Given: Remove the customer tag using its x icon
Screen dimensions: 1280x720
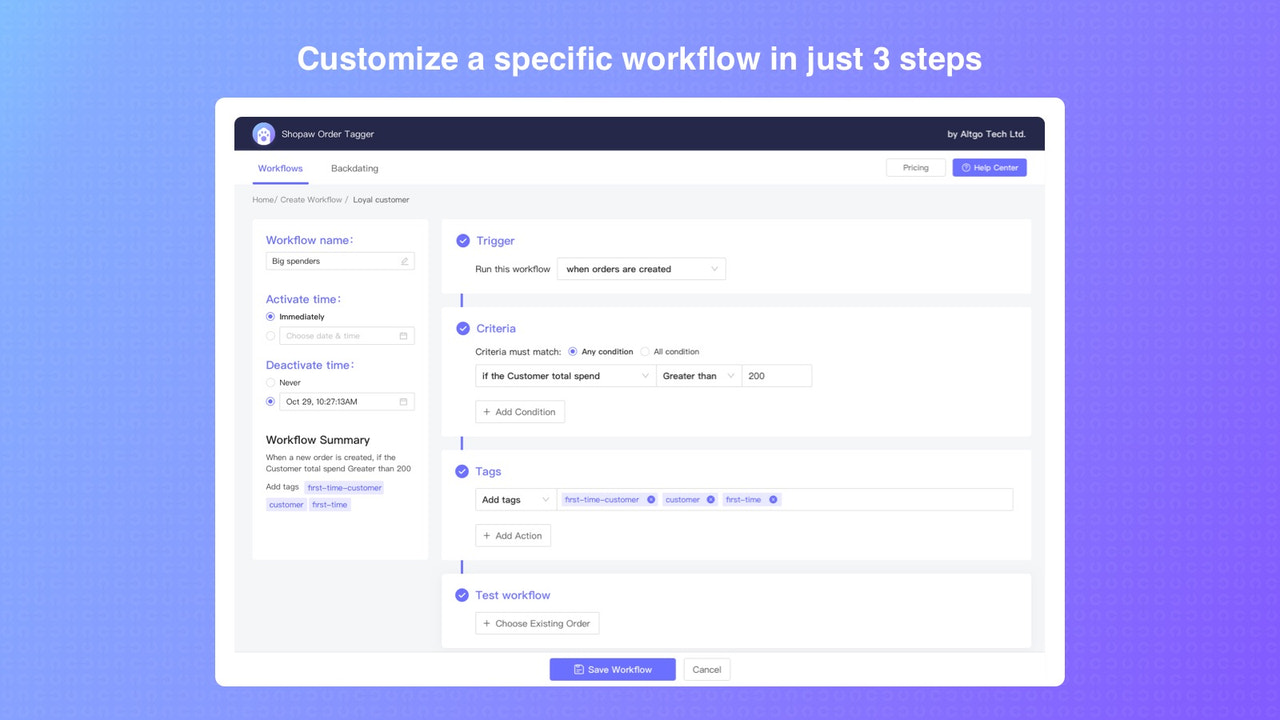Looking at the screenshot, I should tap(711, 499).
